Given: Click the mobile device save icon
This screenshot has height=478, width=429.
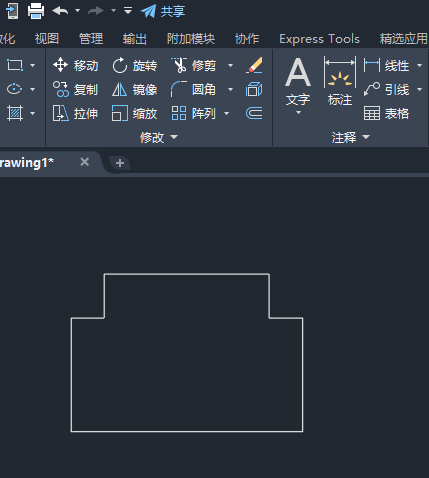Looking at the screenshot, I should coord(13,11).
